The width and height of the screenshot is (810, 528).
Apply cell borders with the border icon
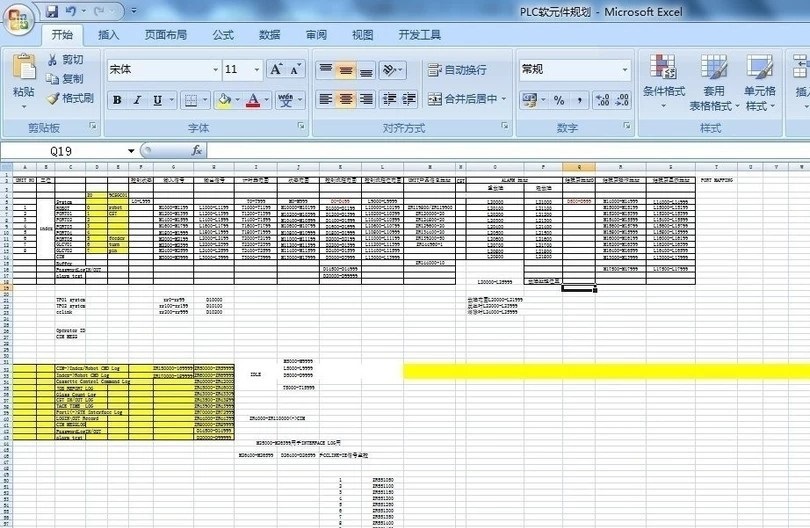[191, 100]
